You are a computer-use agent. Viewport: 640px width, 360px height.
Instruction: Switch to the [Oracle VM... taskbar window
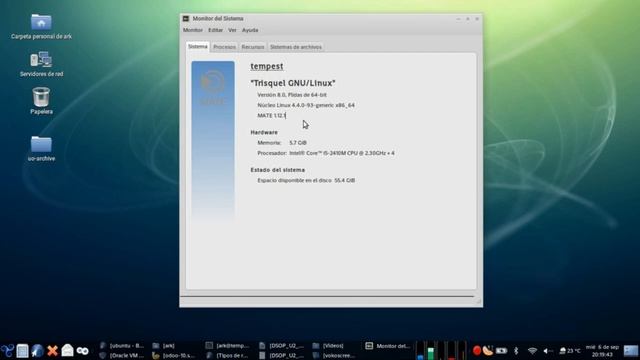122,356
